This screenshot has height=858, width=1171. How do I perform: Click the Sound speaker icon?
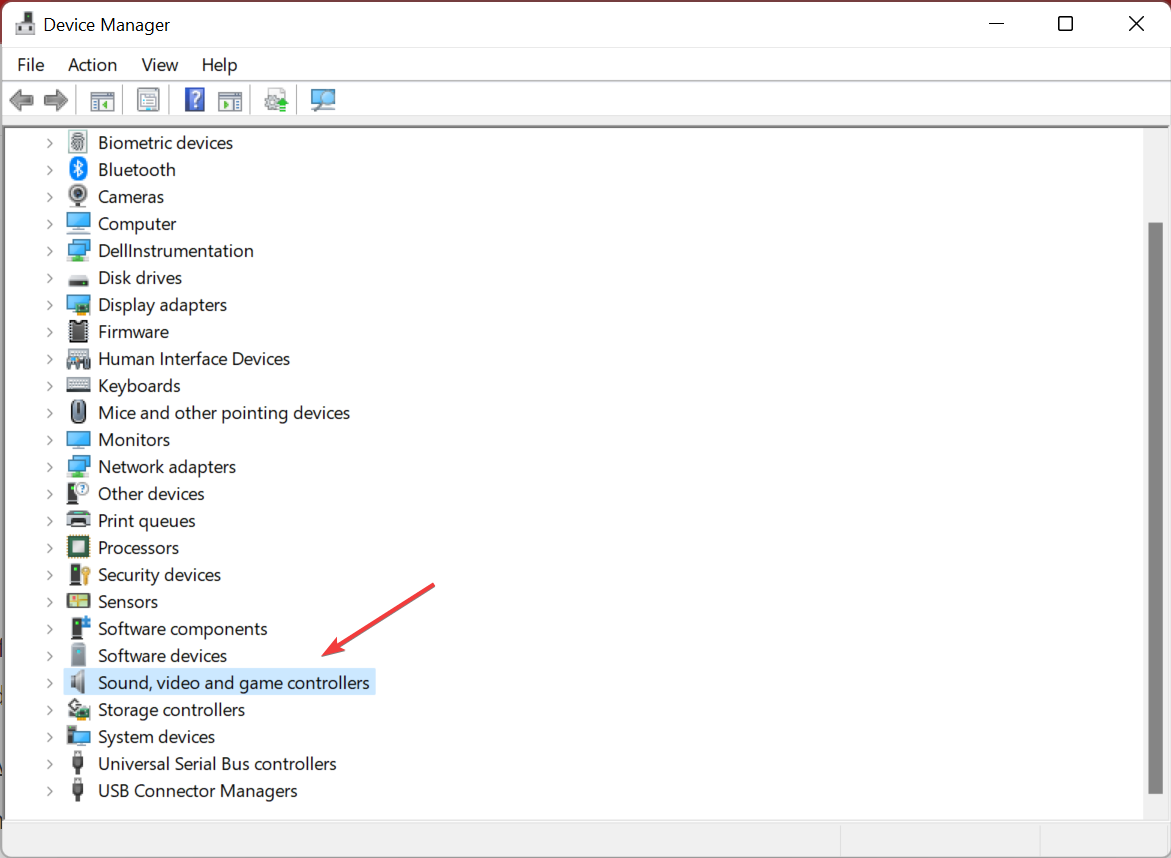[x=78, y=682]
